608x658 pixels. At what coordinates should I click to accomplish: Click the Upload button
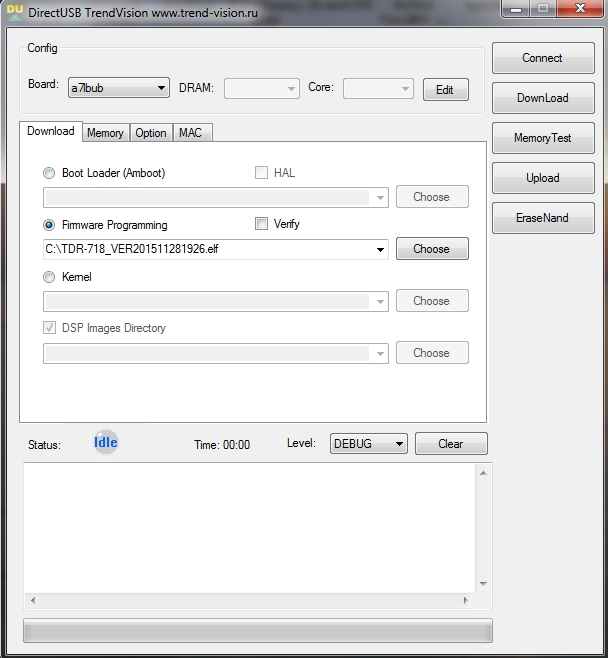[x=542, y=178]
